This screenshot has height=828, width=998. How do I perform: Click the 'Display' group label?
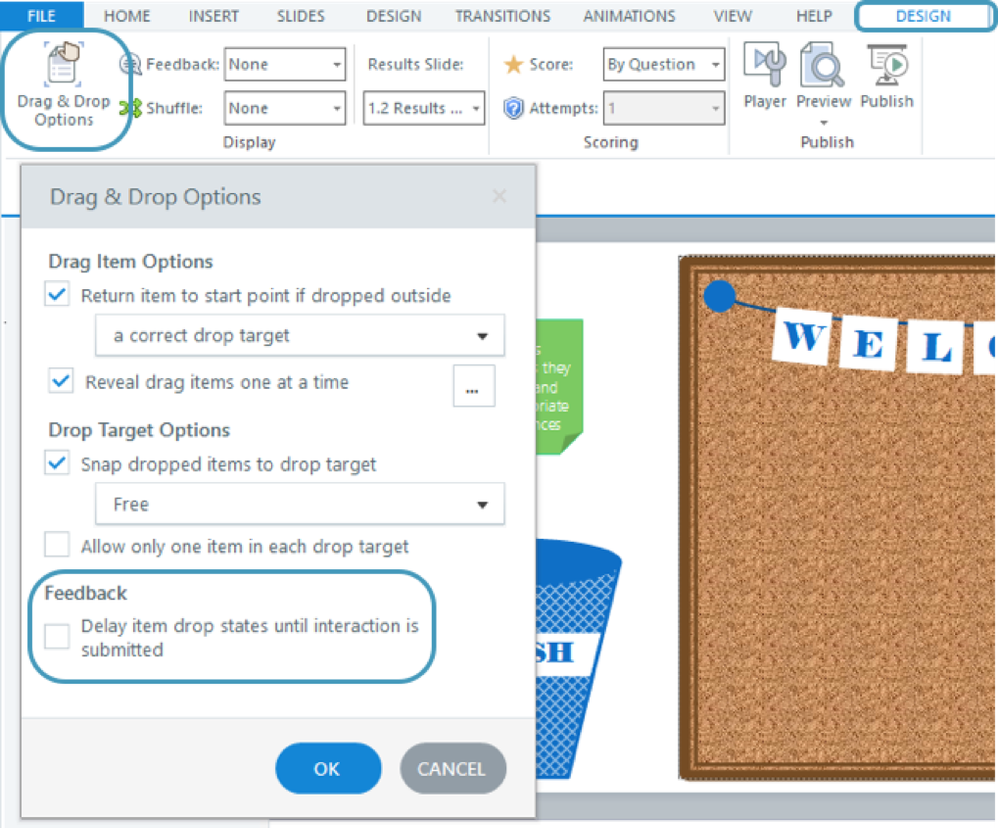(249, 142)
